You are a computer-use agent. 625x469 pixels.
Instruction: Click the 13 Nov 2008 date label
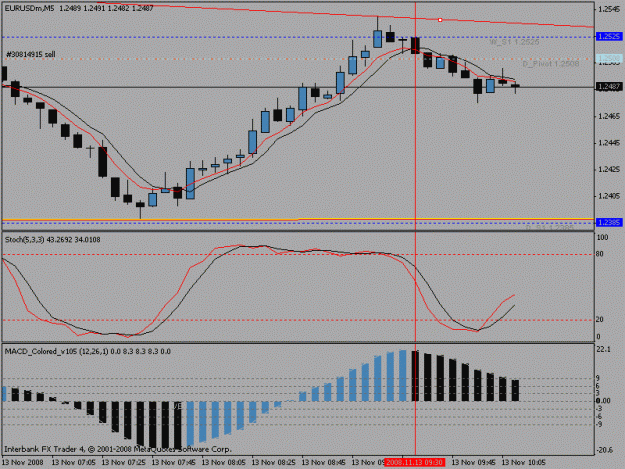23,462
